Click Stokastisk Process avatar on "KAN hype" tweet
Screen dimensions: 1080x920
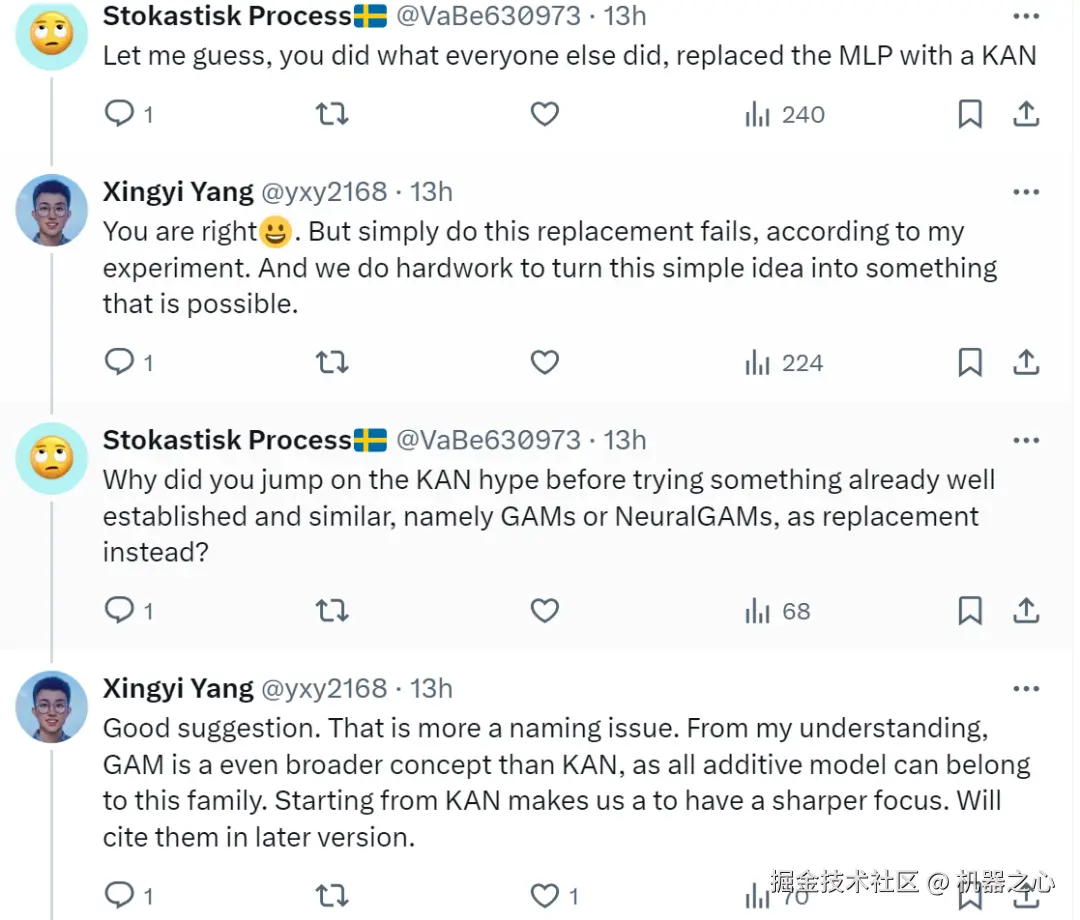(52, 458)
